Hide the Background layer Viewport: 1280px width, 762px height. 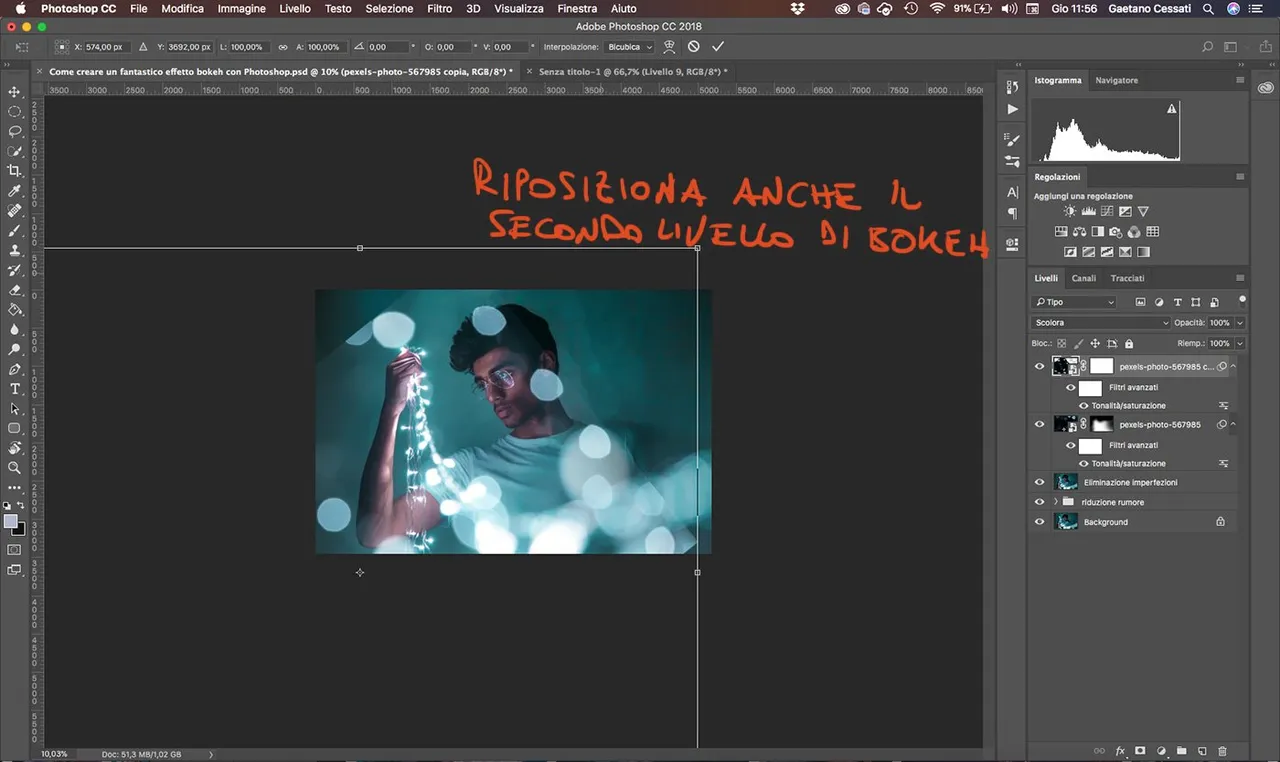point(1039,522)
